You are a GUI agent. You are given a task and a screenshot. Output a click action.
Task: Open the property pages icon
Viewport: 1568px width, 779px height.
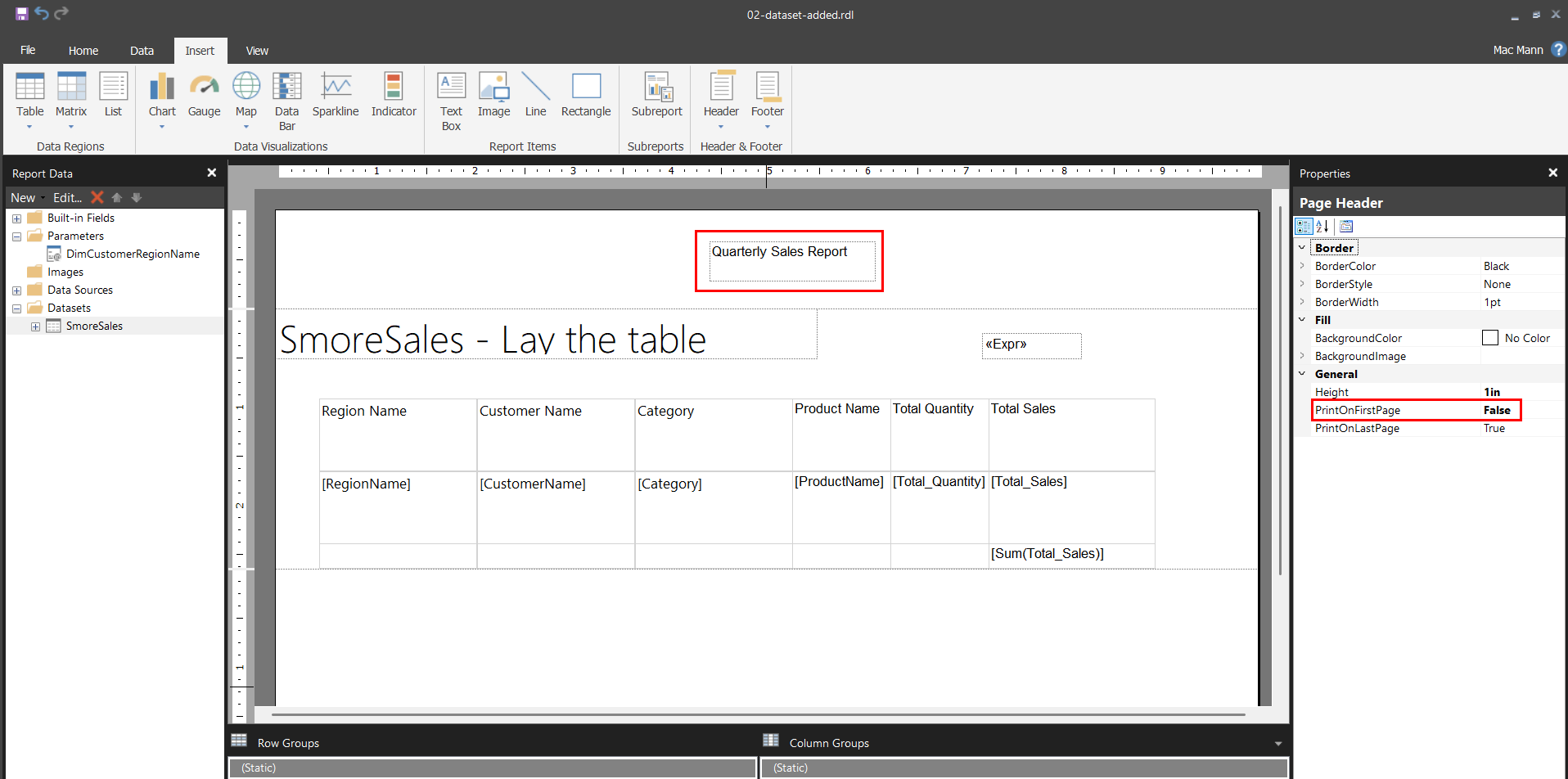1346,227
